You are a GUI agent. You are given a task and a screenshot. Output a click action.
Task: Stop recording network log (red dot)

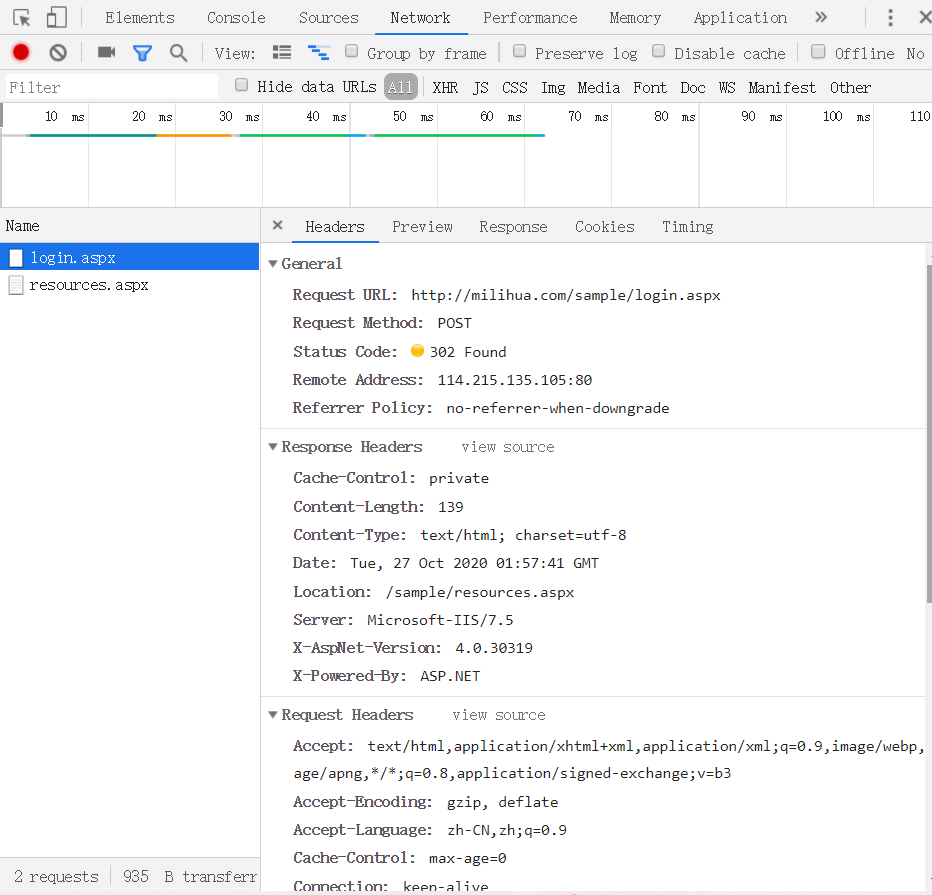(x=21, y=53)
